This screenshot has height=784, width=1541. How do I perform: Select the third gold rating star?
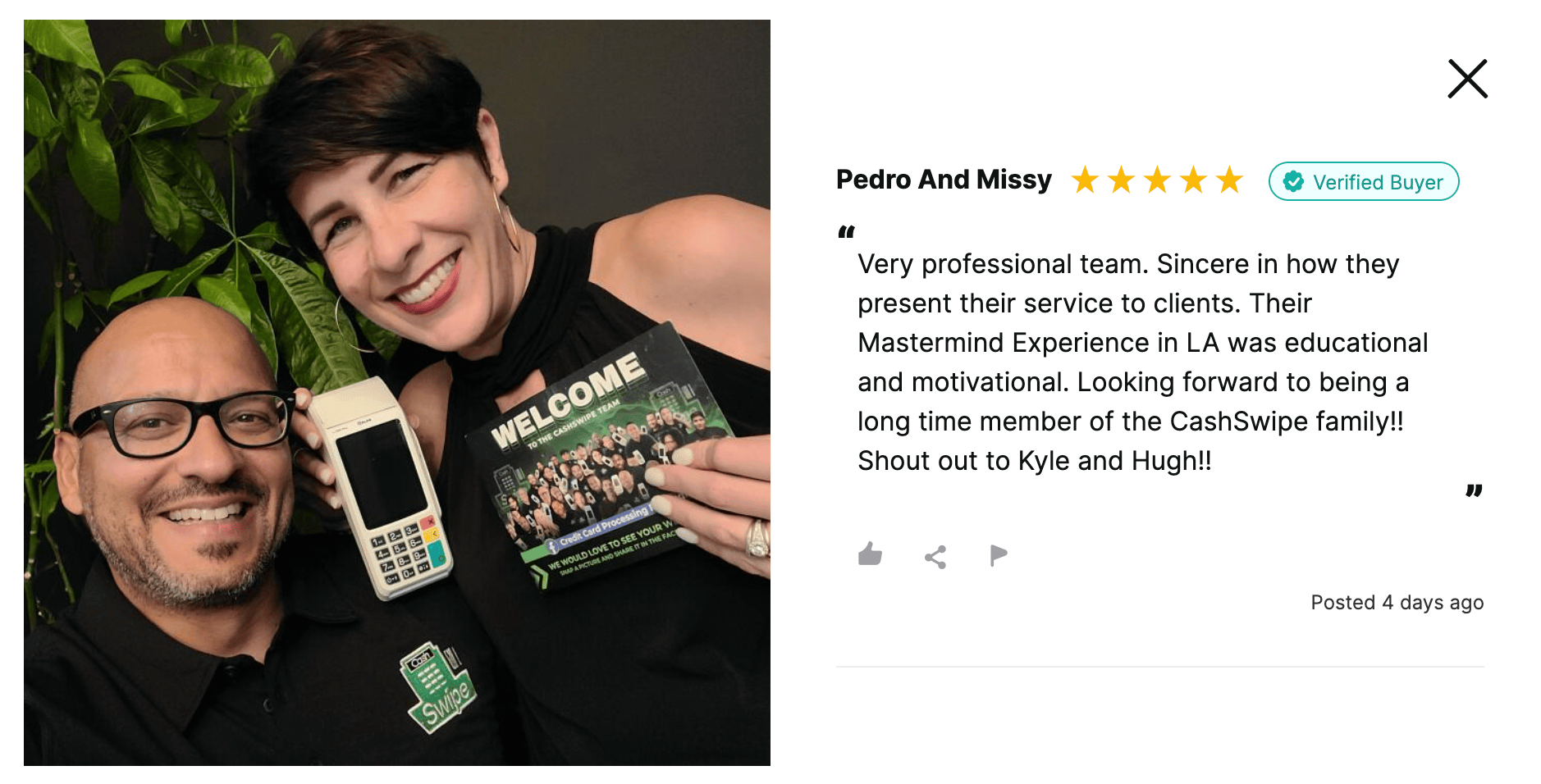point(1157,180)
